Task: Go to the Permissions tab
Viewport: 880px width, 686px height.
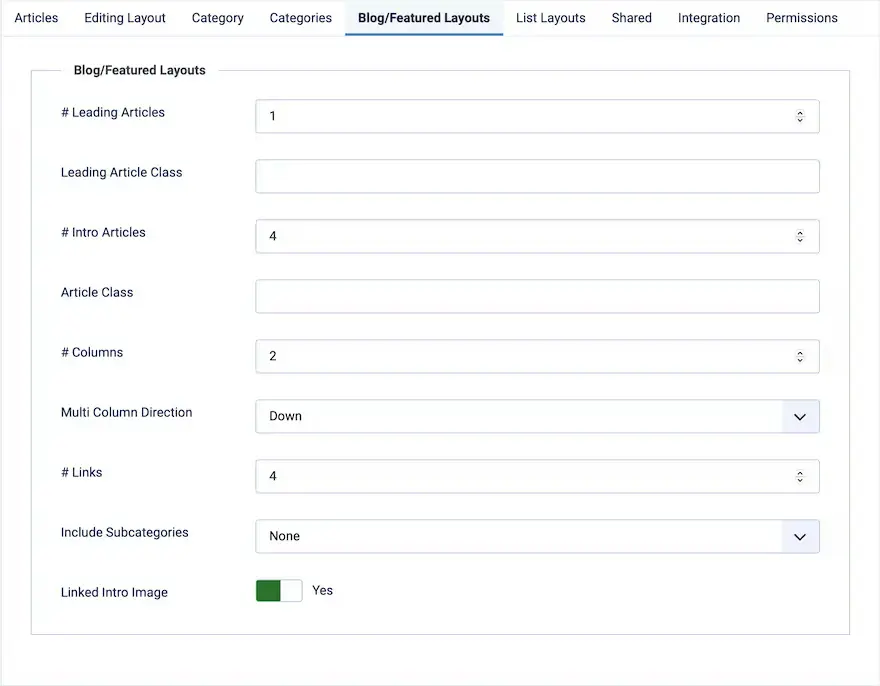Action: click(802, 18)
